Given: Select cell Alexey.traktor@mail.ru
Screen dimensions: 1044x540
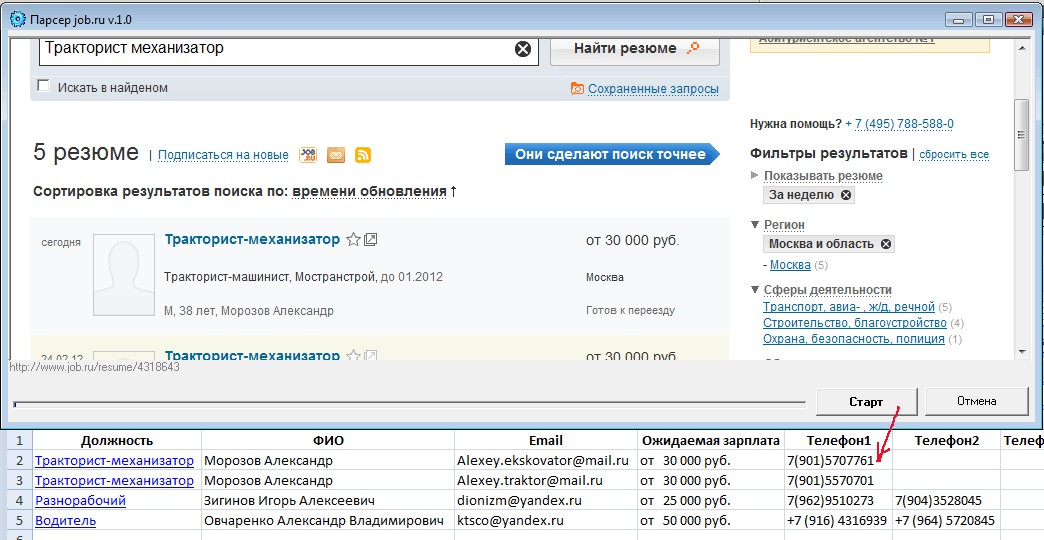Looking at the screenshot, I should [x=546, y=481].
